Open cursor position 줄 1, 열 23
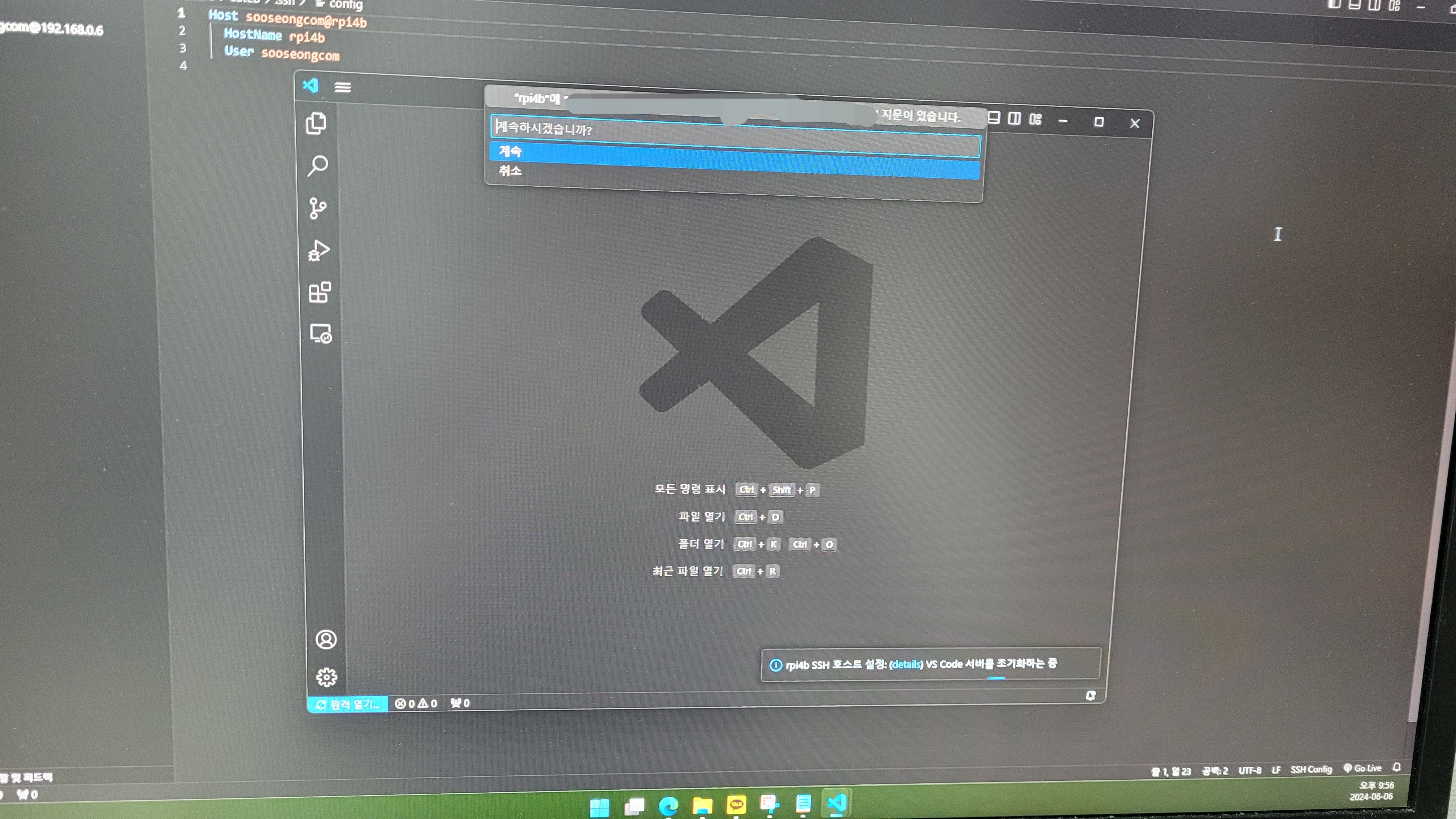The image size is (1456, 819). pos(1171,772)
